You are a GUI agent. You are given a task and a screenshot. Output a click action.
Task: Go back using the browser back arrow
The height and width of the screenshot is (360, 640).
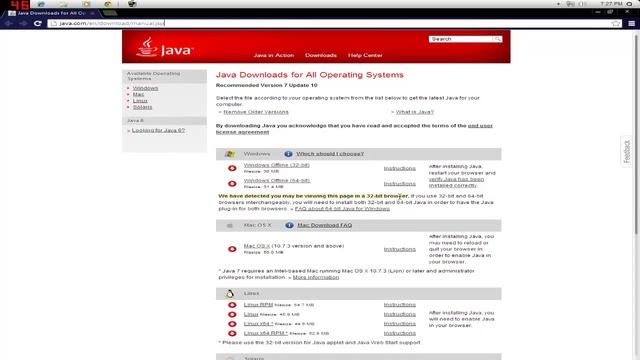[x=8, y=23]
